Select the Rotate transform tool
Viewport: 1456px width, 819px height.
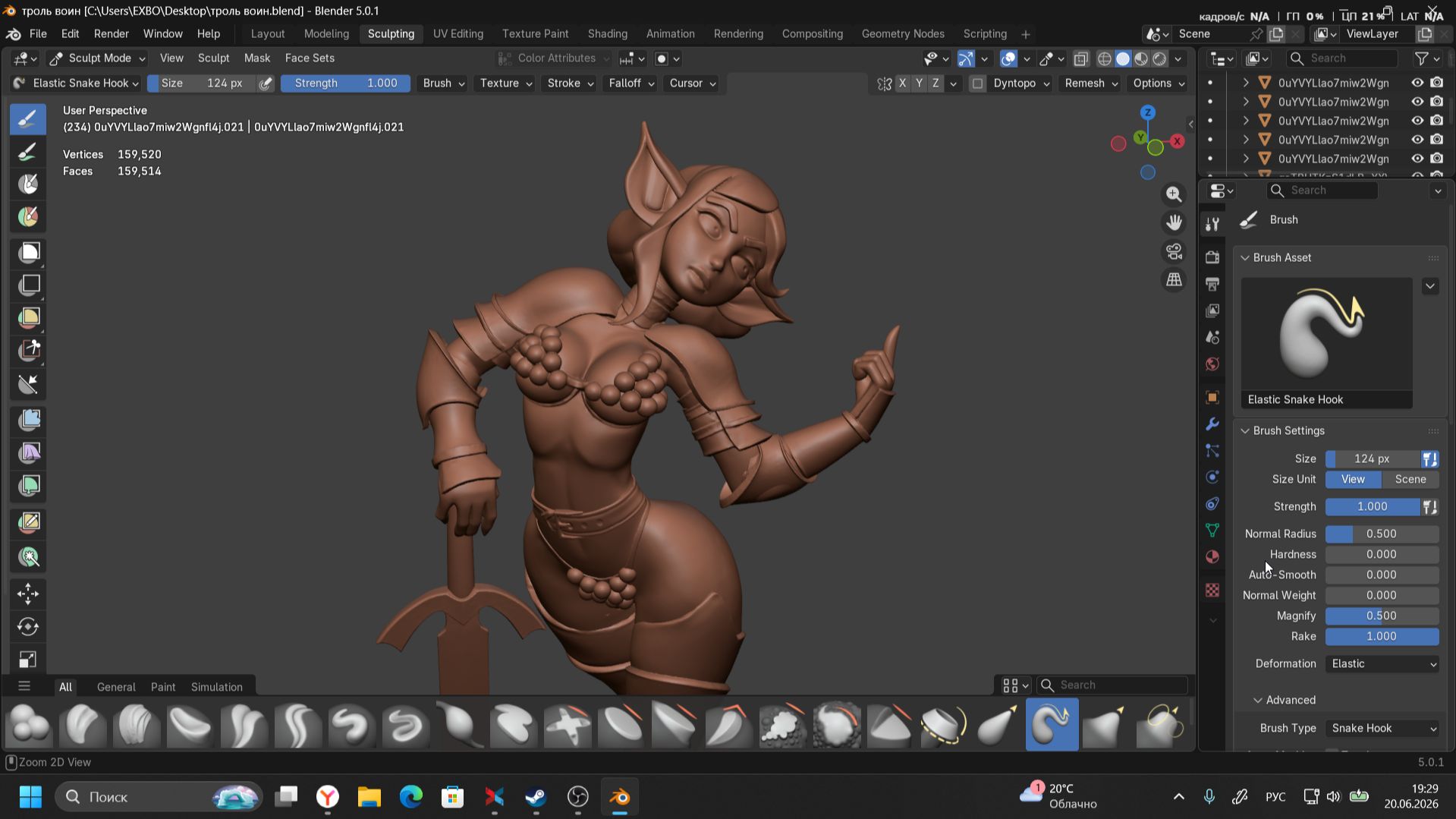coord(28,626)
